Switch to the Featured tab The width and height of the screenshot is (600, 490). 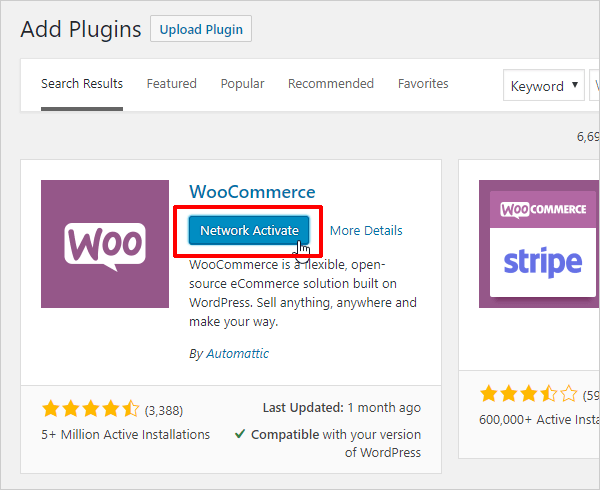[x=171, y=83]
